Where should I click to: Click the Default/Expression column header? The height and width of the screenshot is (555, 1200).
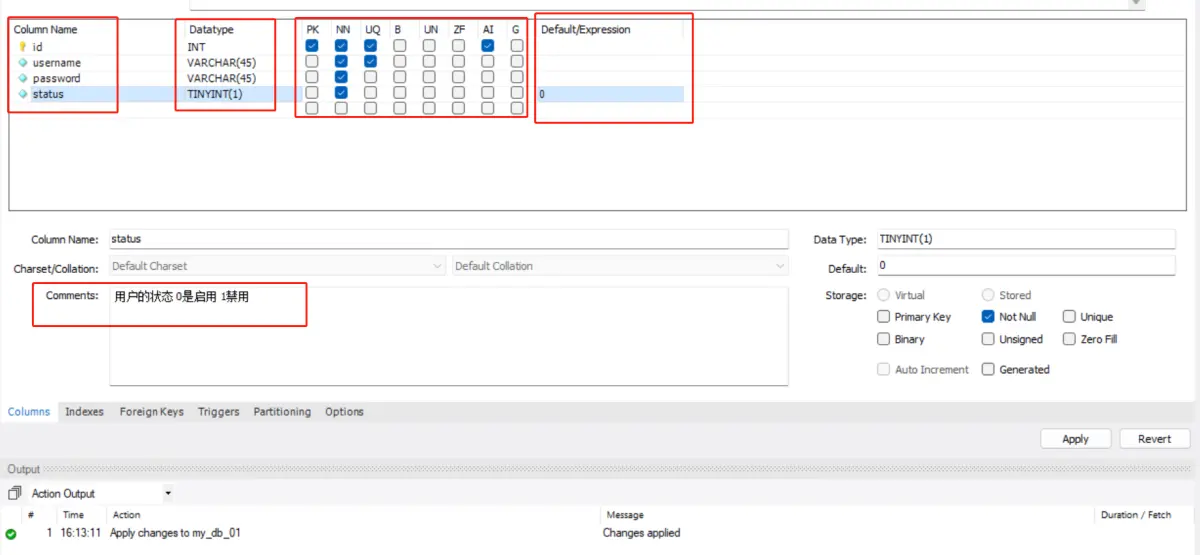click(x=586, y=30)
